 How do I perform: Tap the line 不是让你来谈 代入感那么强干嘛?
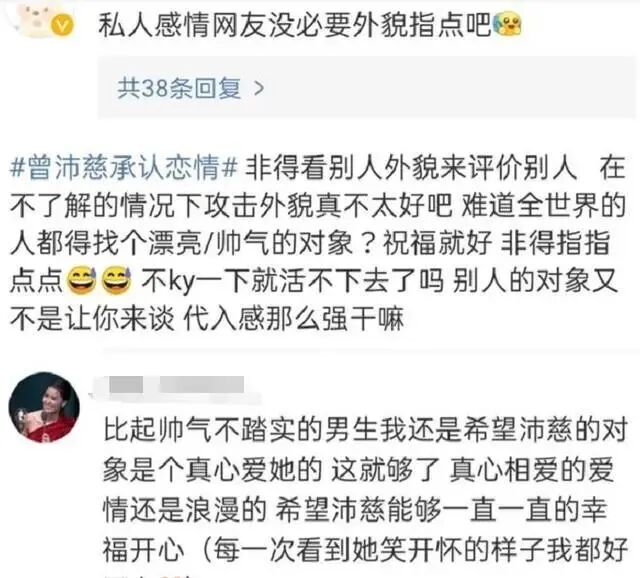click(207, 318)
